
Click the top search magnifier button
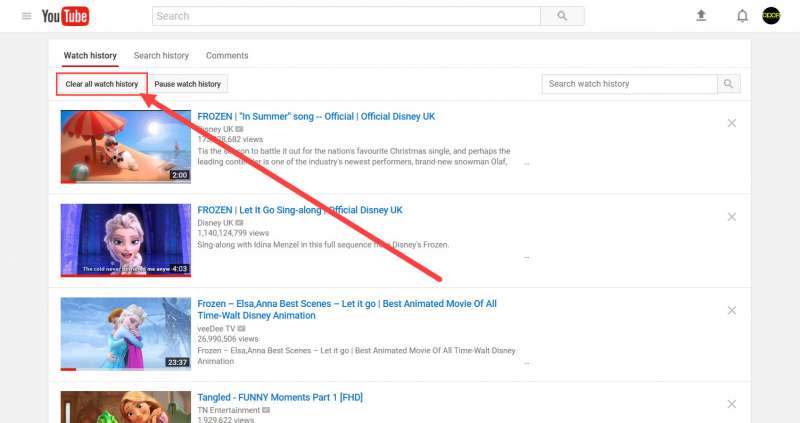(562, 16)
